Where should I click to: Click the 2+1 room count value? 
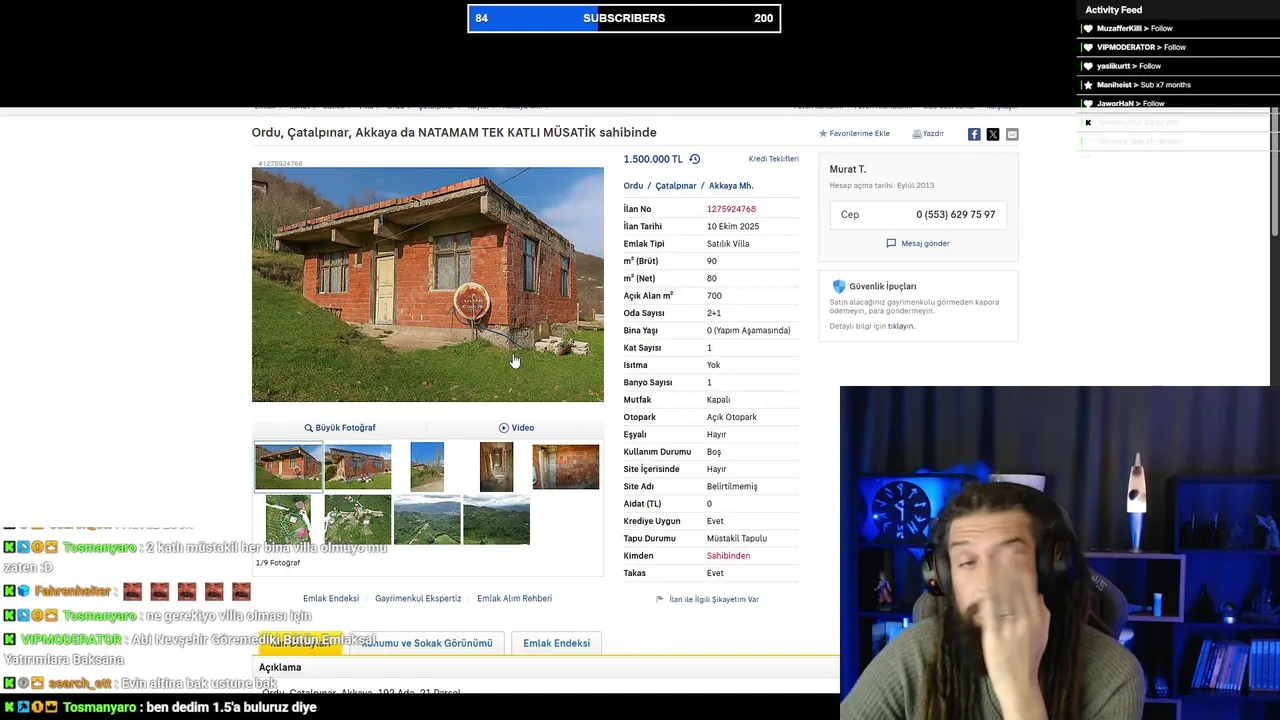(x=714, y=313)
